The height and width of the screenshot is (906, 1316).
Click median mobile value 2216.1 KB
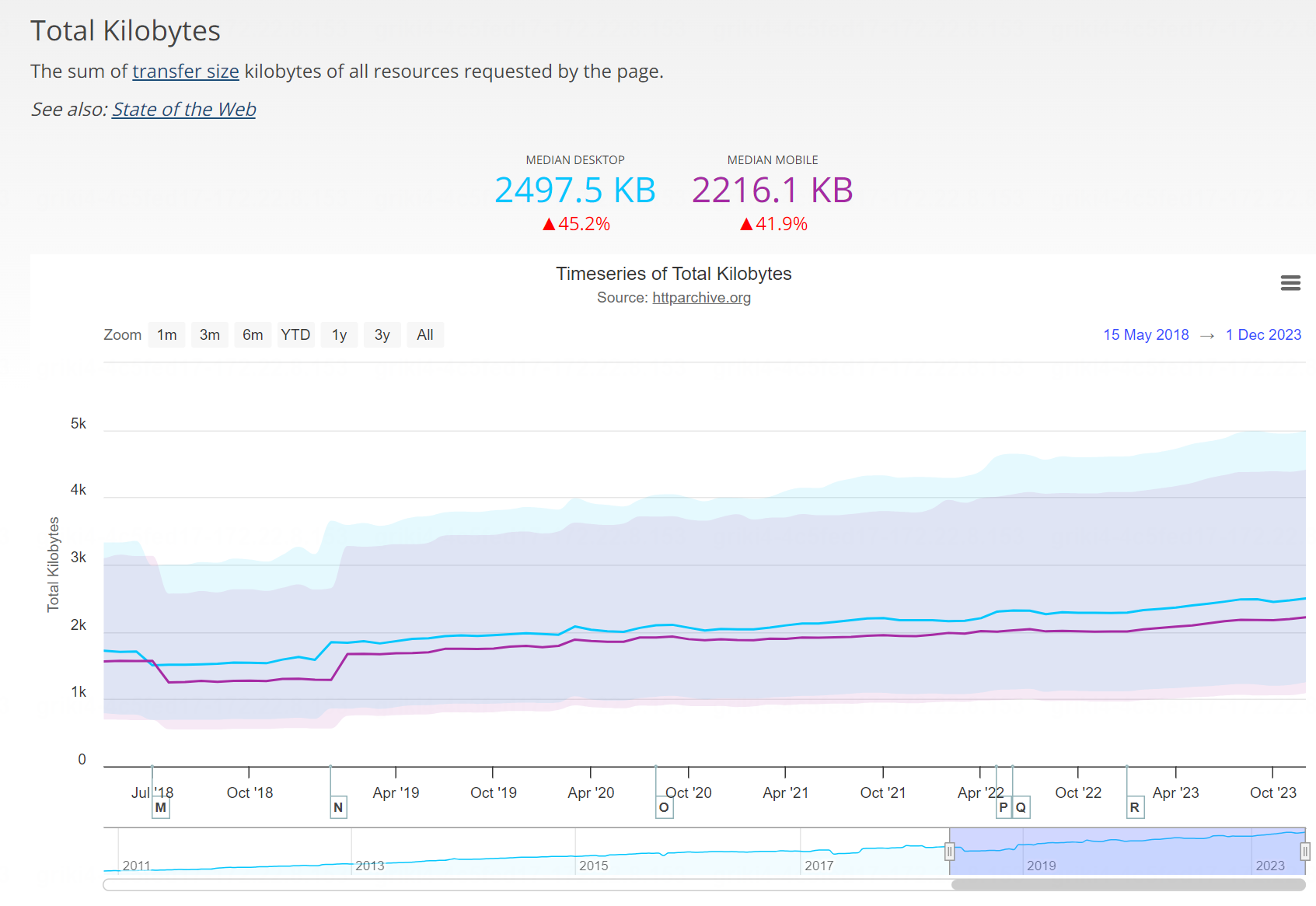[773, 191]
